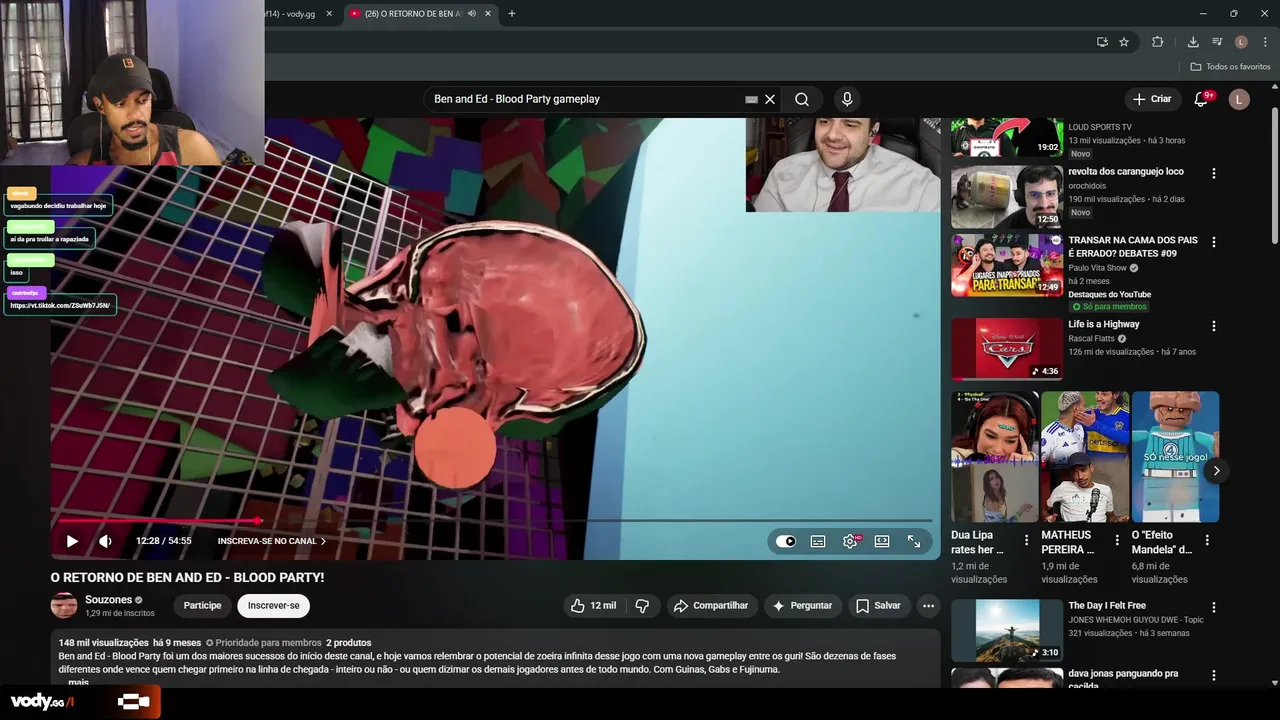
Task: Subscribe with the Inscrever-se button
Action: coord(273,605)
